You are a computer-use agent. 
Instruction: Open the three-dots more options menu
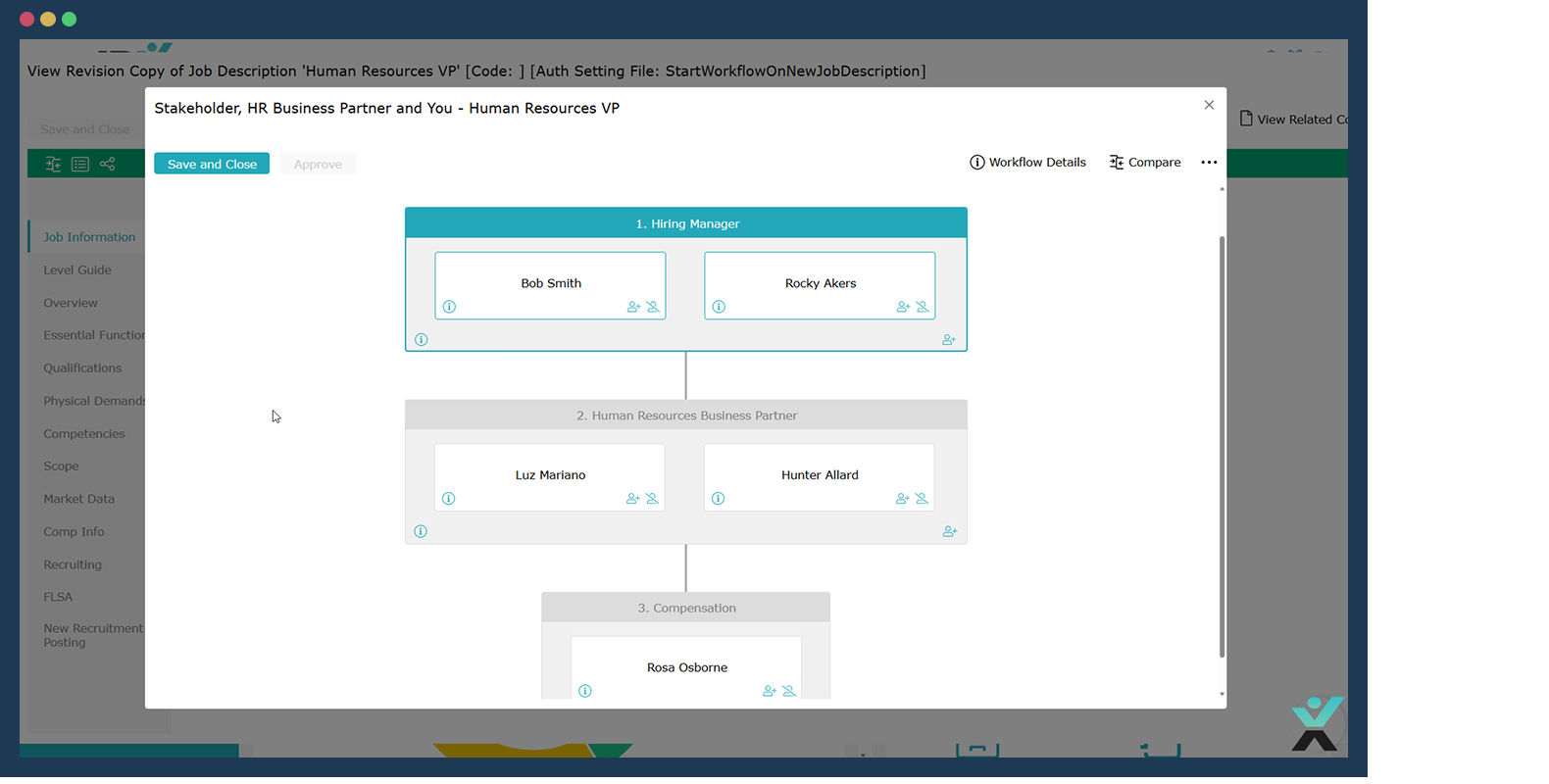[x=1209, y=163]
